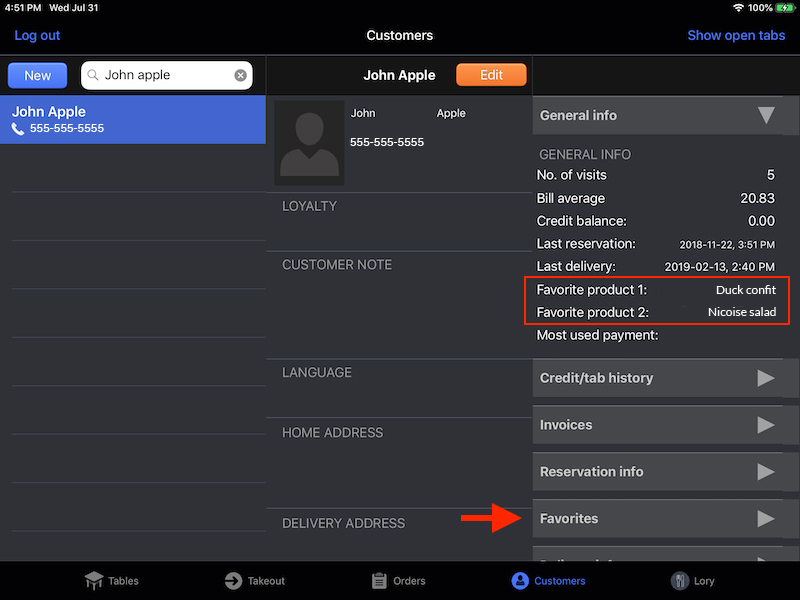Image resolution: width=800 pixels, height=600 pixels.
Task: Click the search magnifier icon
Action: [x=92, y=75]
